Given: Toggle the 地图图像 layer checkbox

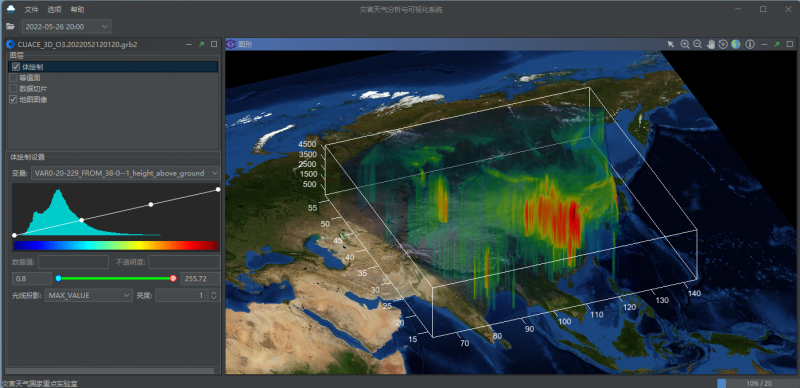Looking at the screenshot, I should click(13, 100).
